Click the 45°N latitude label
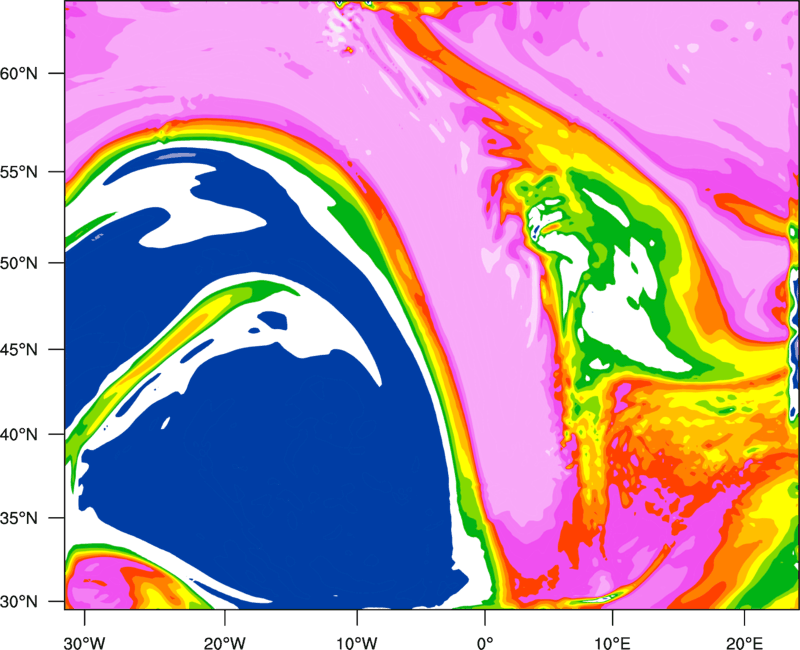 [19, 349]
